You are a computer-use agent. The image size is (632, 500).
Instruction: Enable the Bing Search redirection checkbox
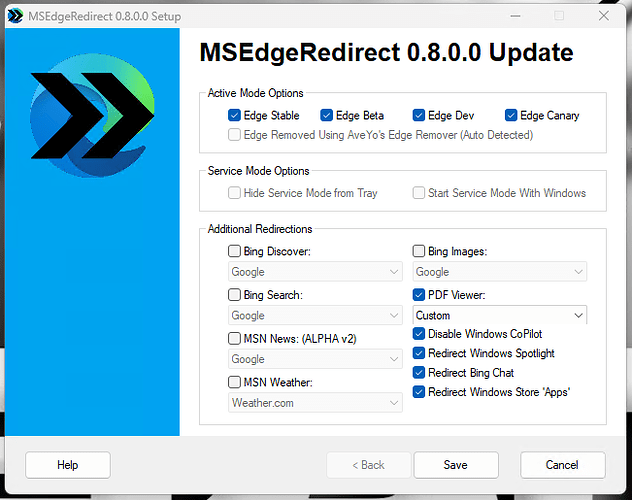(x=234, y=296)
